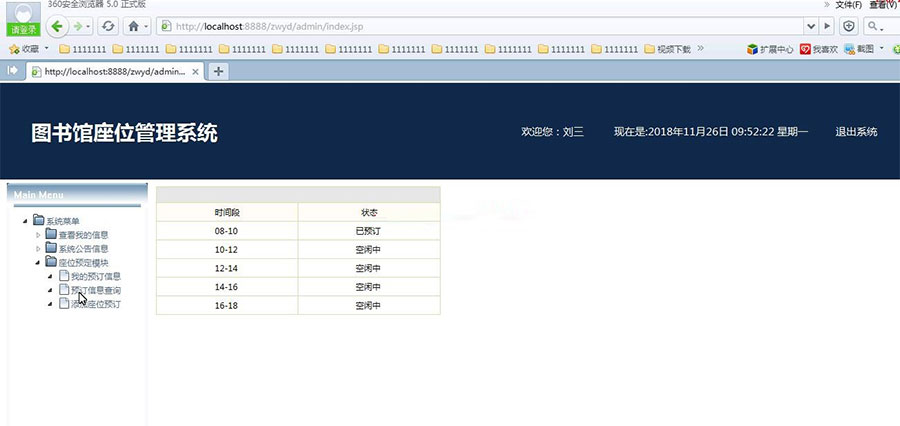Open 扩展中心 extension center

(770, 50)
